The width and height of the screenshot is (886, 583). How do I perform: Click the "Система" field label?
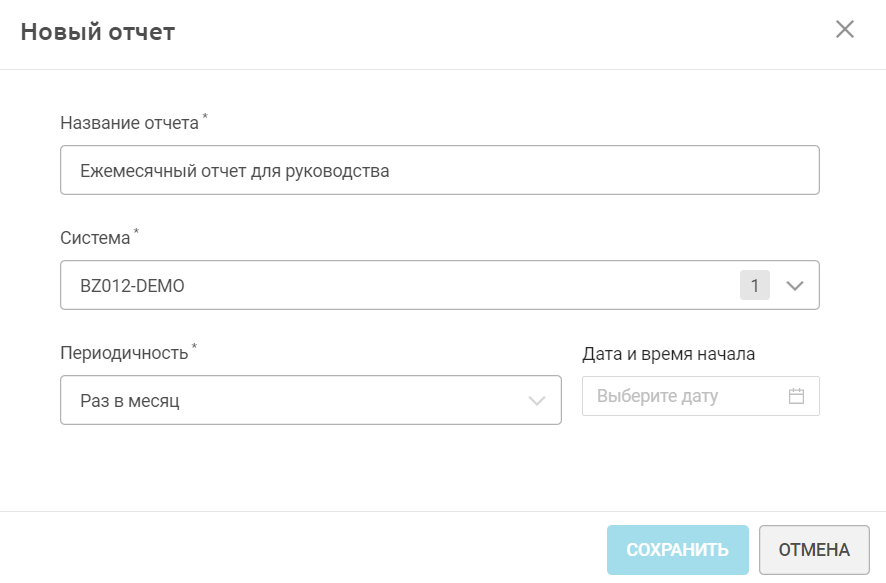pos(95,238)
